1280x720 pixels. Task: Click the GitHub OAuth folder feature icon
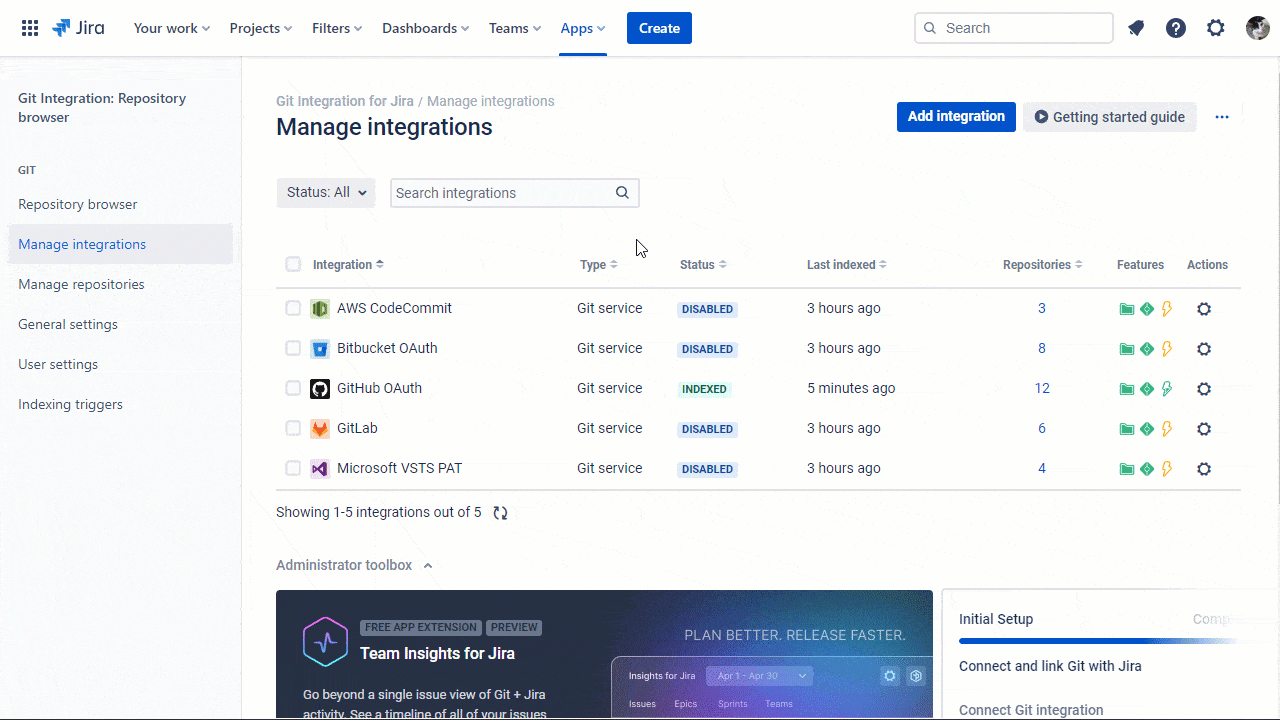tap(1127, 389)
